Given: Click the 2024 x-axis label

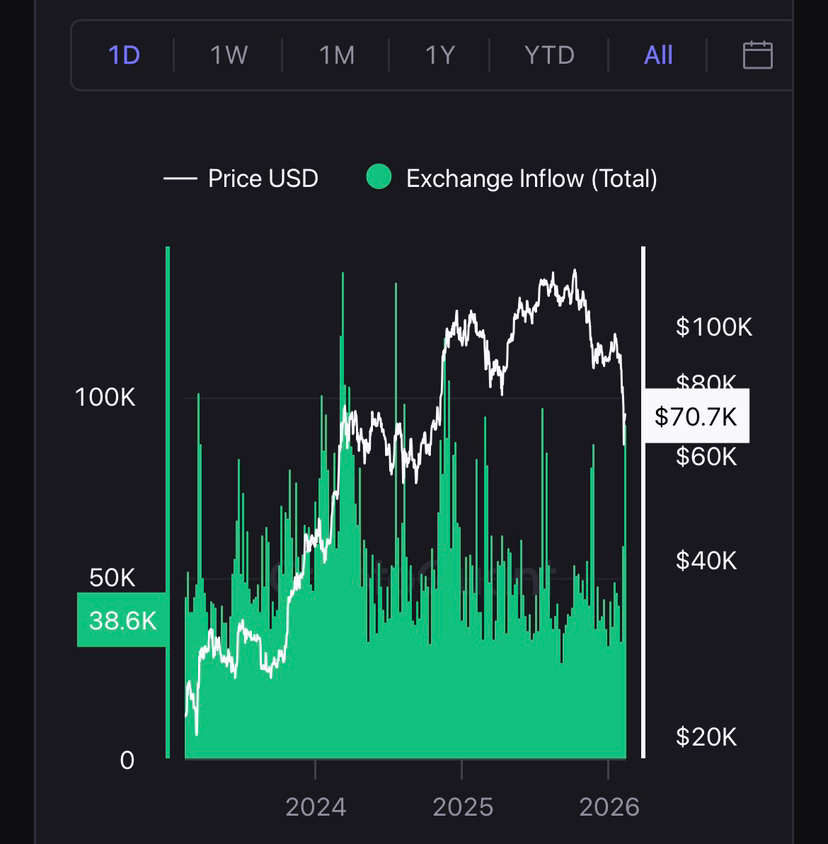Looking at the screenshot, I should [x=315, y=807].
